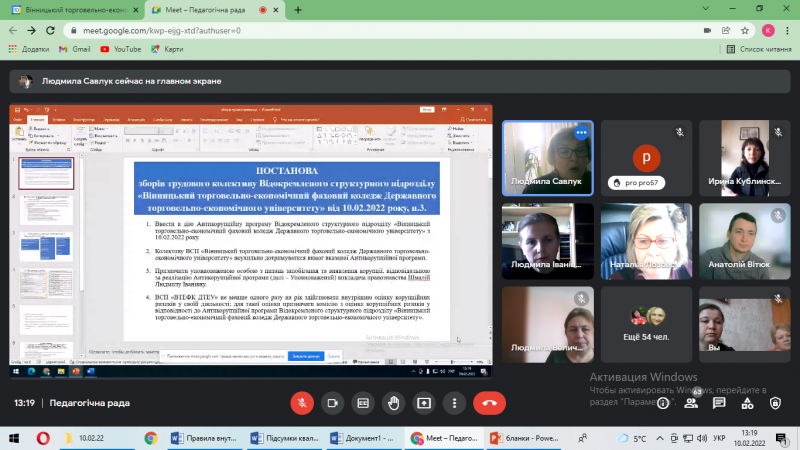This screenshot has height=450, width=800.
Task: Launch Opera from the taskbar
Action: point(43,438)
